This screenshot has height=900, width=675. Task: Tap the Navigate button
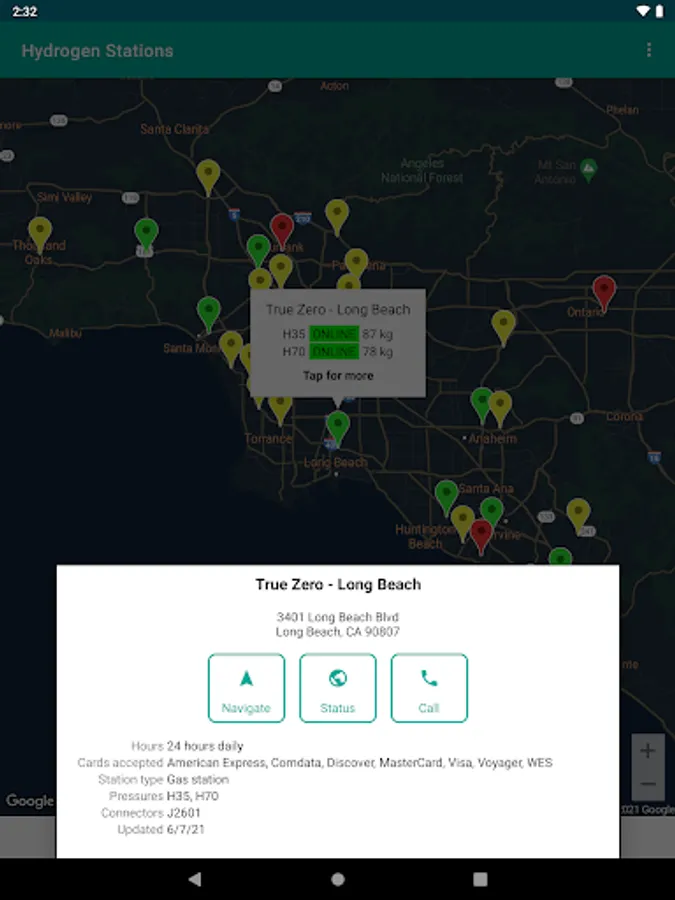[x=246, y=688]
